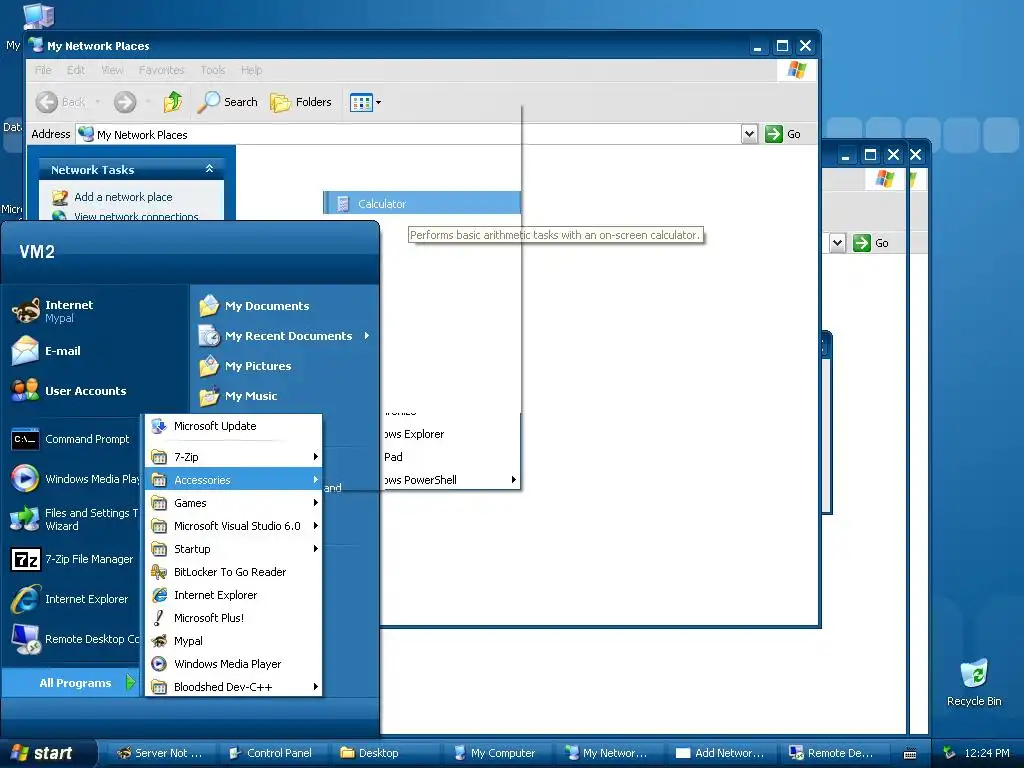1024x768 pixels.
Task: Click Bloodshed Dev-C++ folder icon
Action: (159, 687)
